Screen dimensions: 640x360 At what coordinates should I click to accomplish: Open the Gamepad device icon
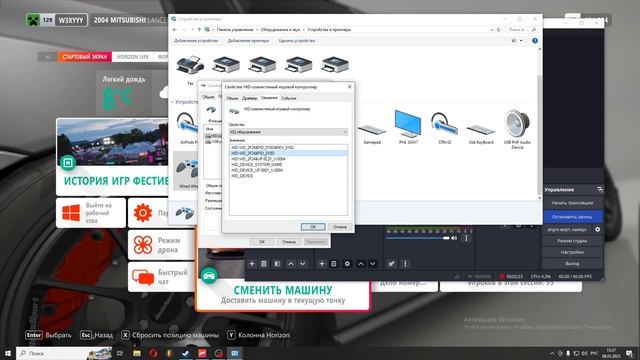[x=371, y=130]
